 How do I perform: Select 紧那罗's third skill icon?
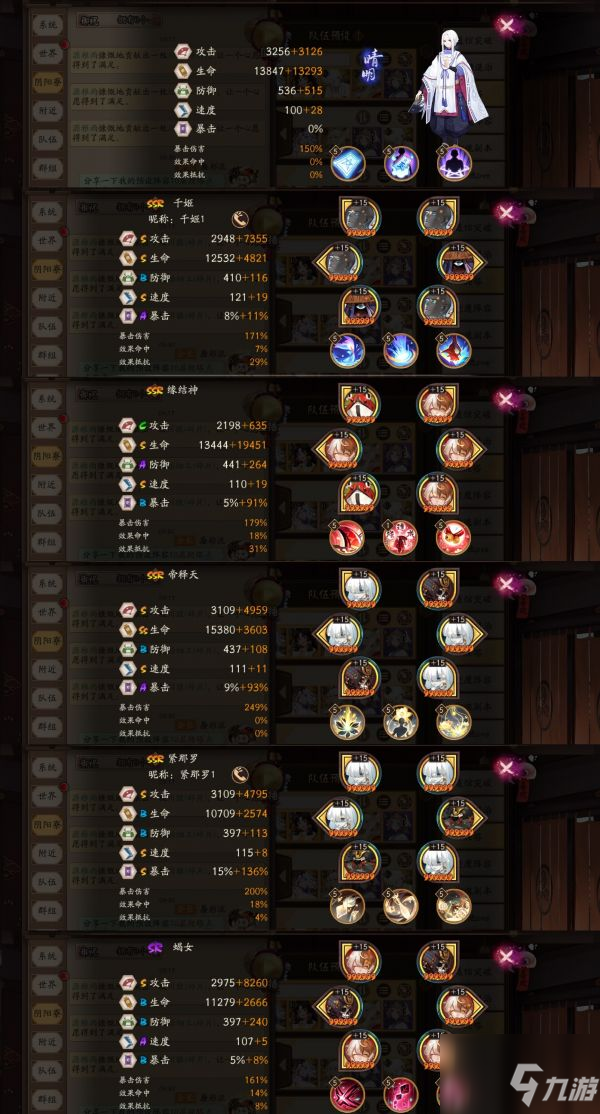454,906
